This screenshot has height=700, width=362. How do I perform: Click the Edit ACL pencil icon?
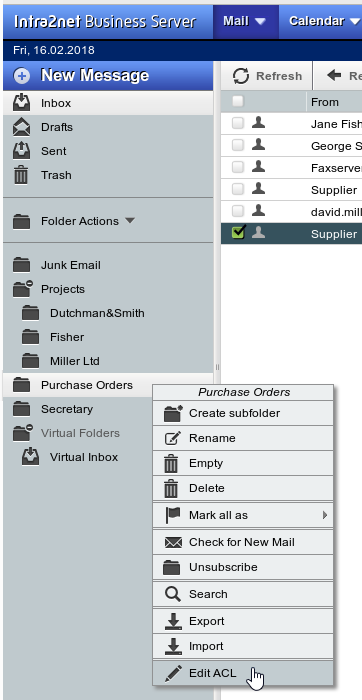[173, 673]
